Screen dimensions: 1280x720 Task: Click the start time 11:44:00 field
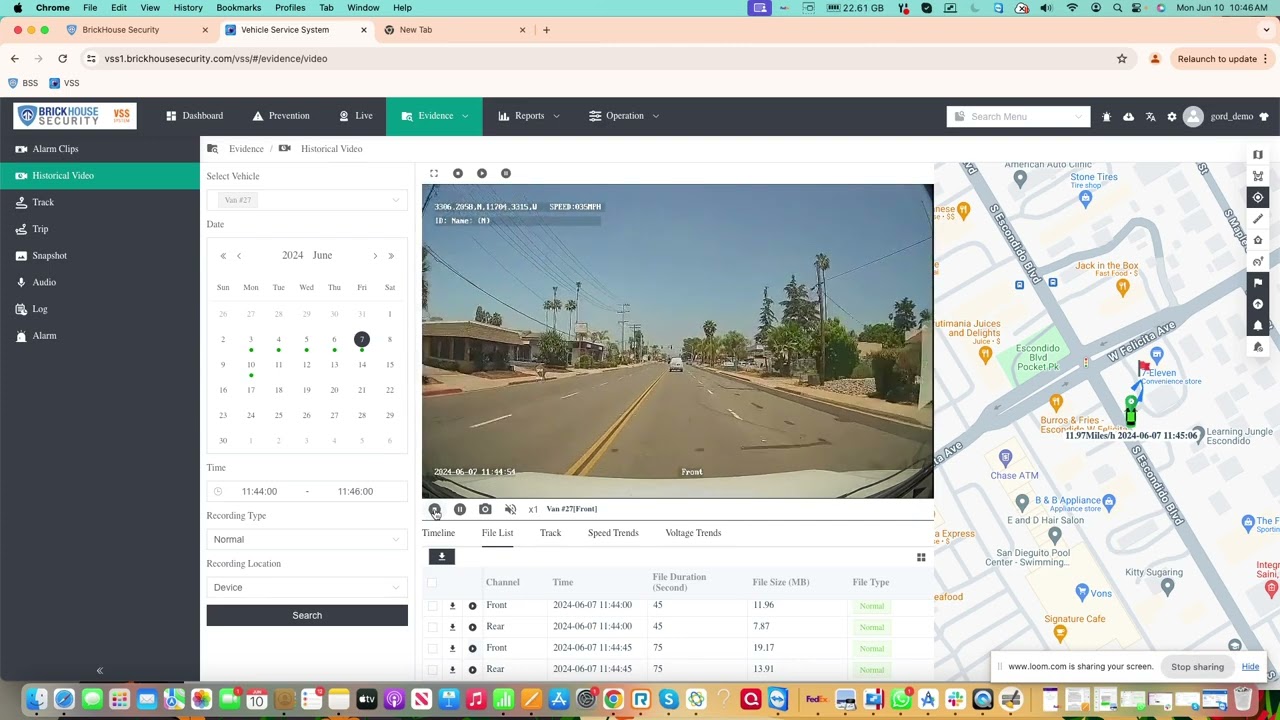[x=259, y=491]
